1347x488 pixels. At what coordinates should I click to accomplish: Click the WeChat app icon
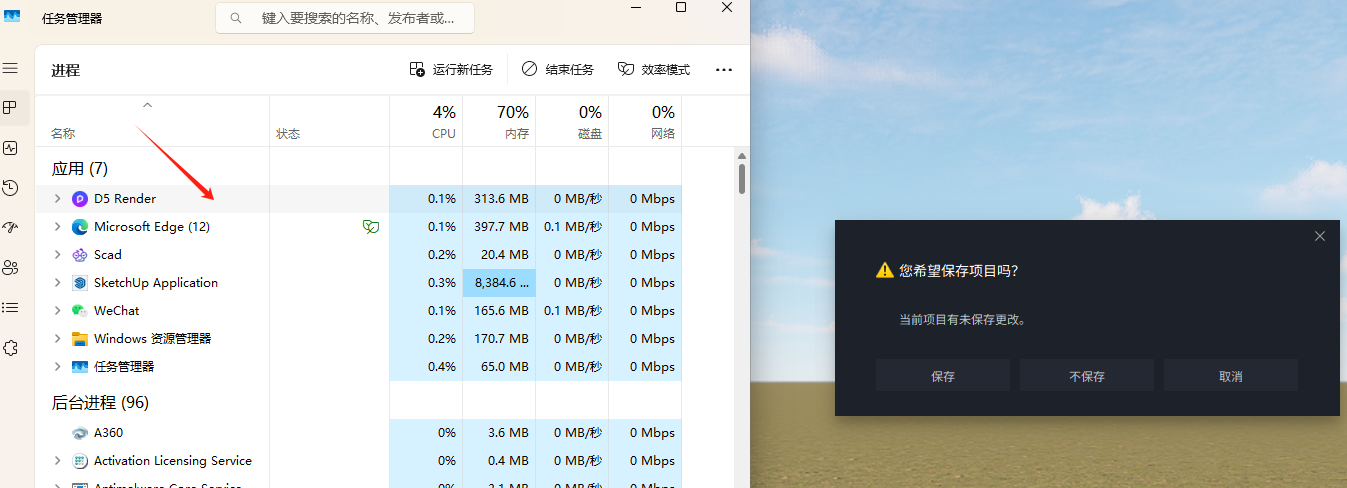coord(80,311)
